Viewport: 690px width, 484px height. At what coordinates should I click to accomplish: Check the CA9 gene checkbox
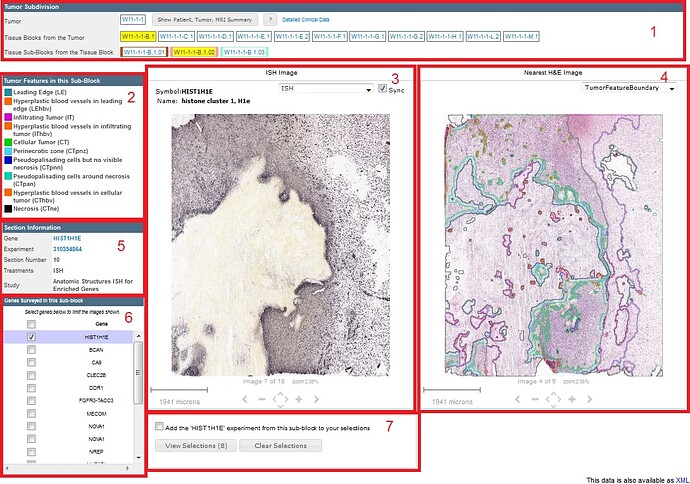pyautogui.click(x=31, y=363)
